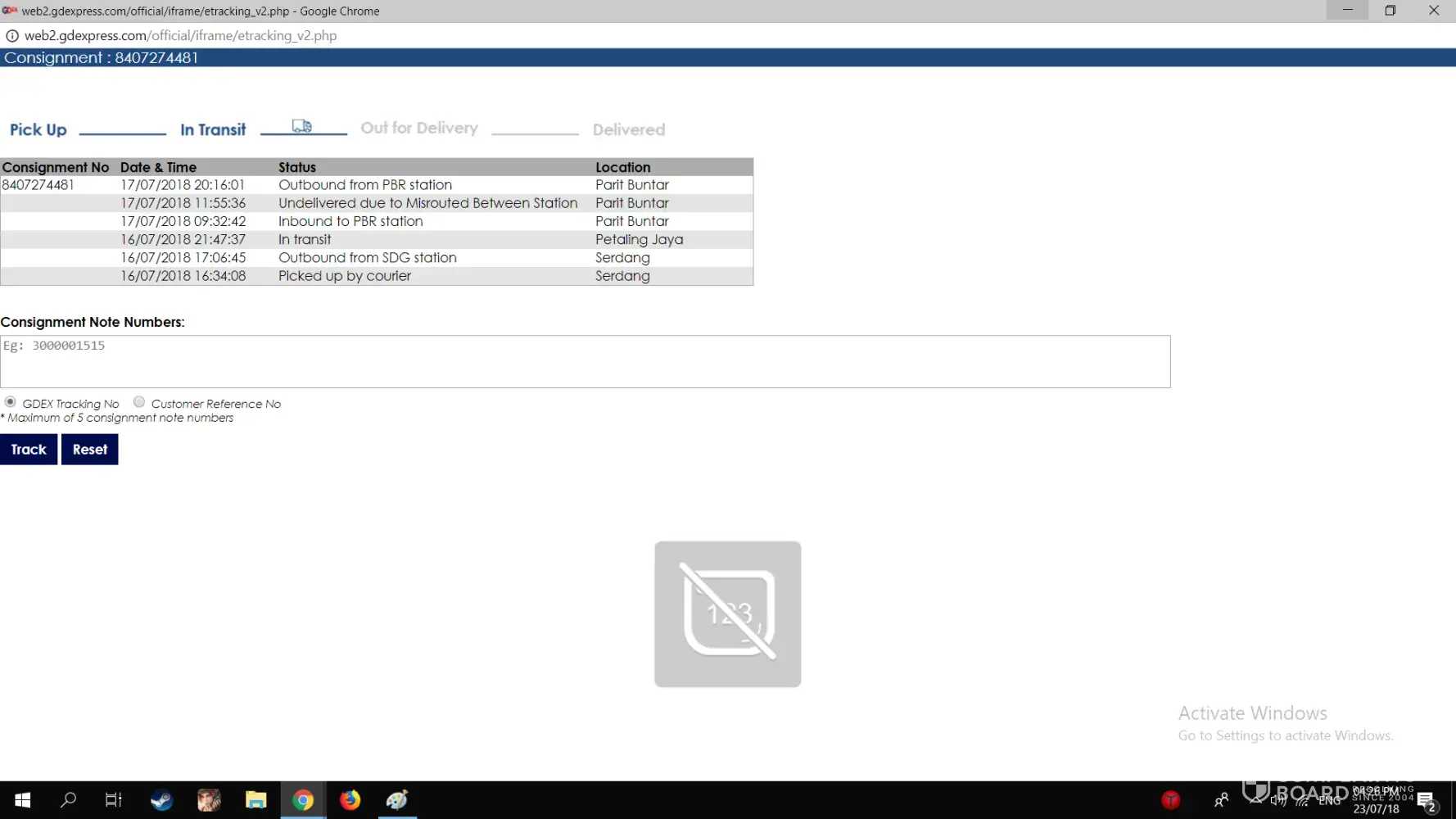The width and height of the screenshot is (1456, 819).
Task: Click timestamp 17/07/2018 09:32:42
Action: tap(183, 221)
